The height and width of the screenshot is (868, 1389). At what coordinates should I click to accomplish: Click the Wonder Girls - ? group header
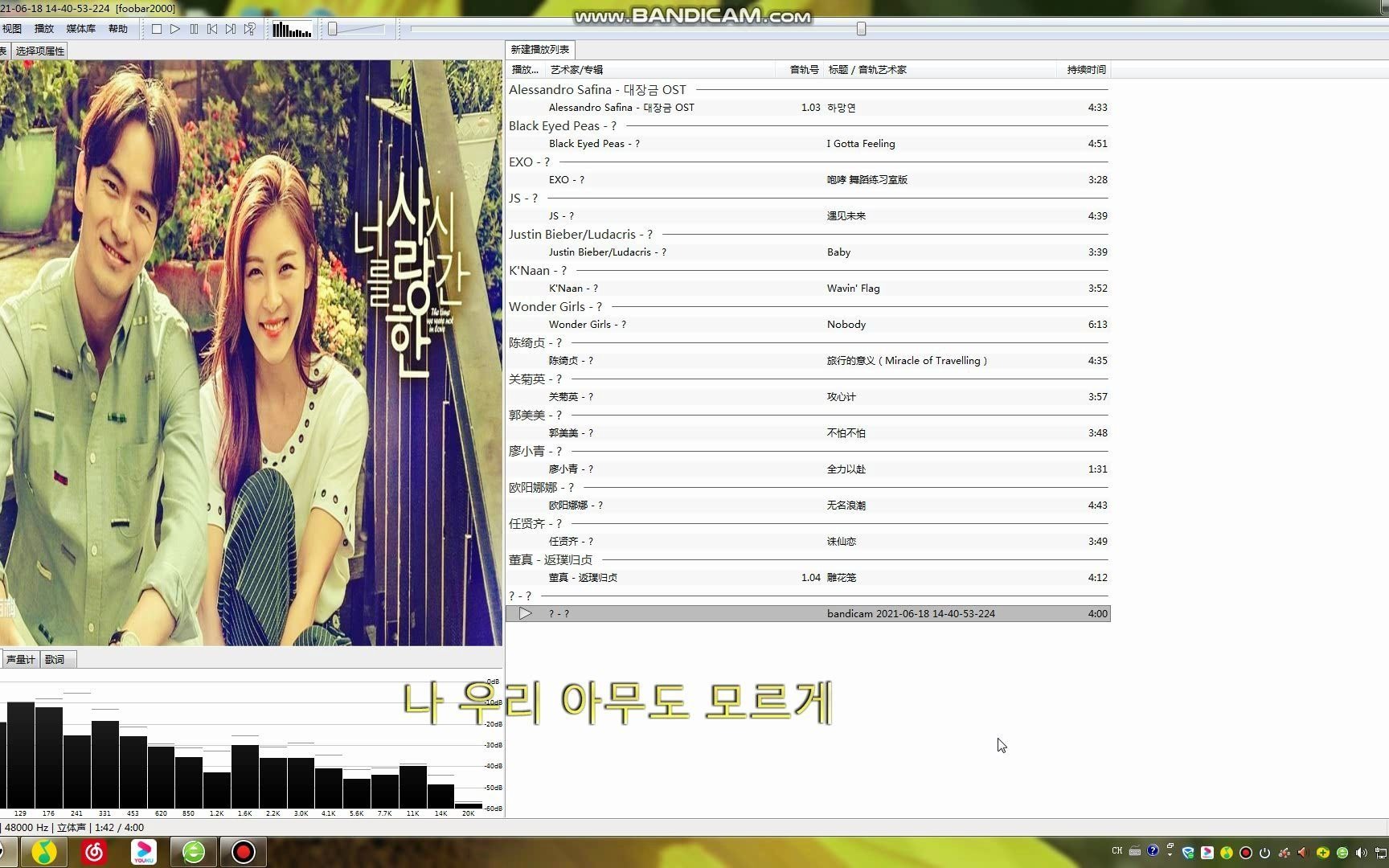[x=808, y=307]
